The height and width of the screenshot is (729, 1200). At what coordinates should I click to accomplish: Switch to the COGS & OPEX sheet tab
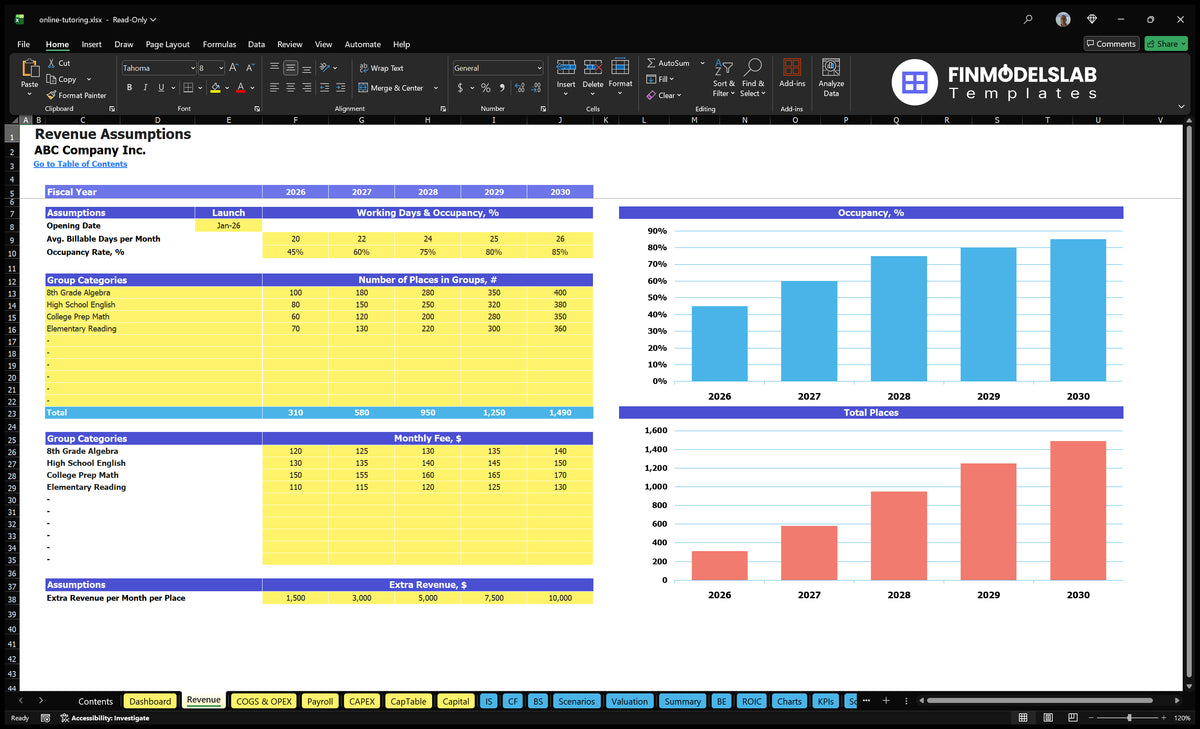pos(263,701)
